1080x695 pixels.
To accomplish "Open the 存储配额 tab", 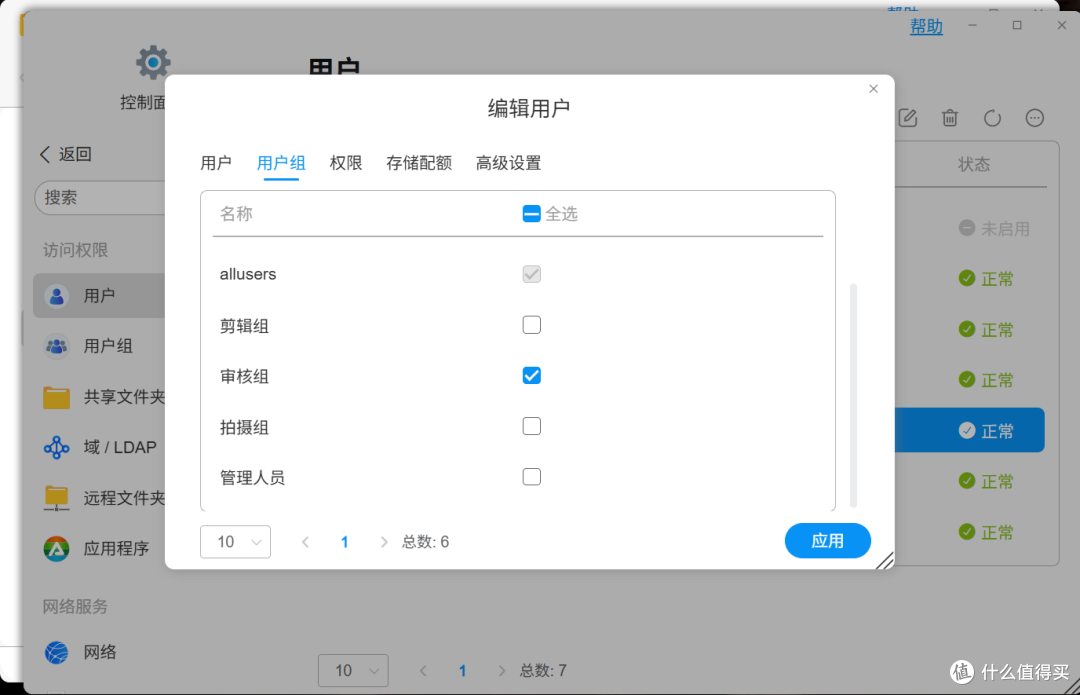I will (x=419, y=163).
